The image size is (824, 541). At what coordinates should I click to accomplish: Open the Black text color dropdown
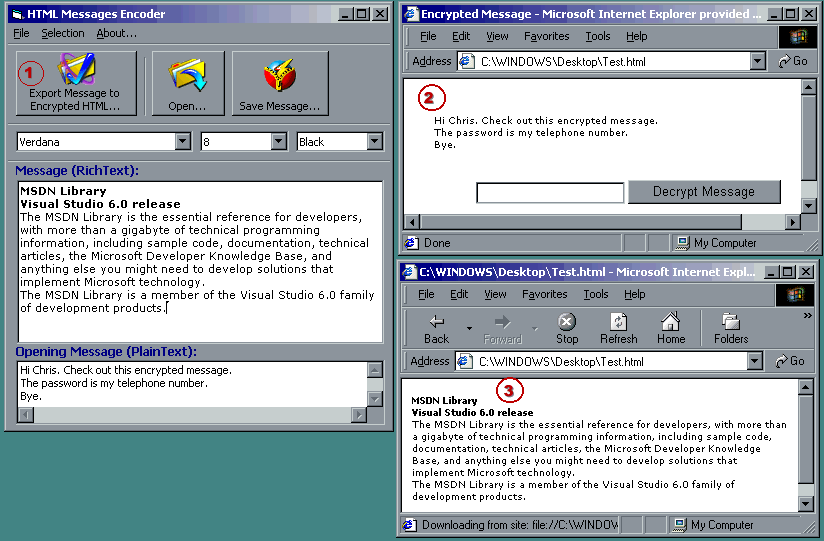tap(374, 141)
